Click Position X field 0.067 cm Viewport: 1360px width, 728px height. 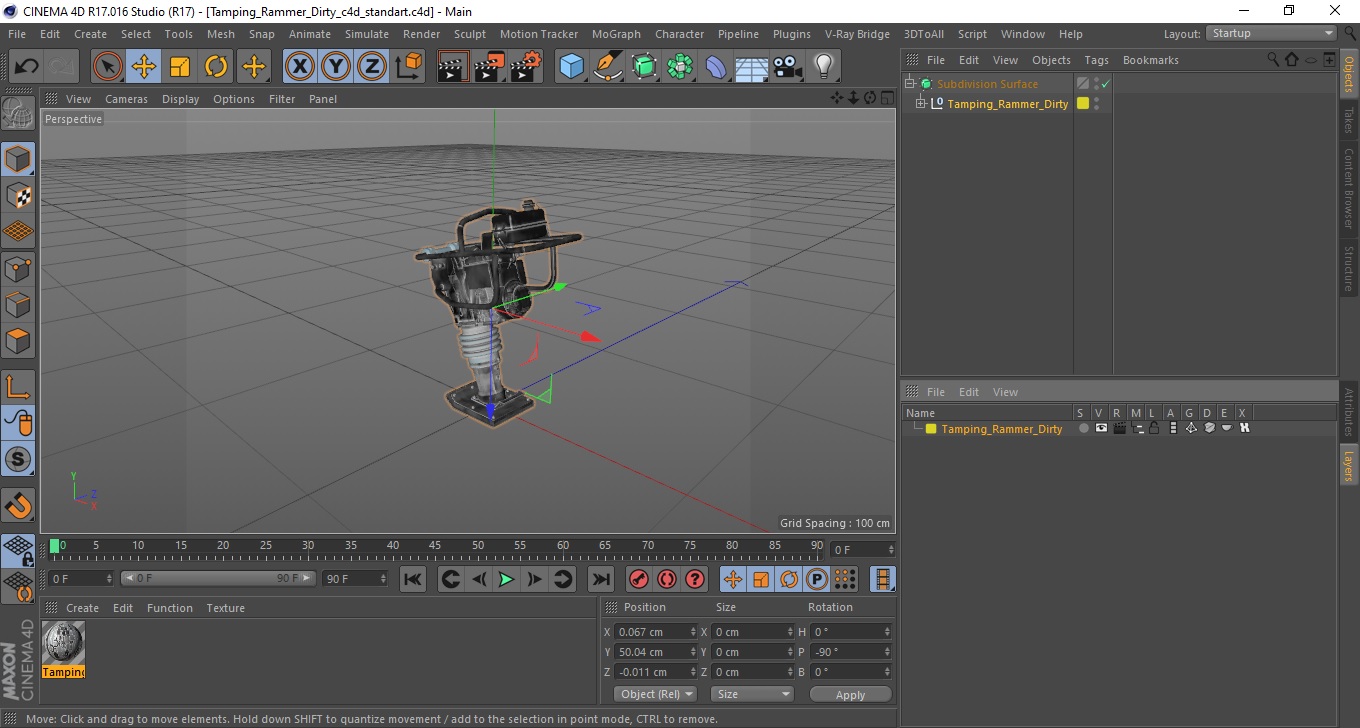point(656,632)
